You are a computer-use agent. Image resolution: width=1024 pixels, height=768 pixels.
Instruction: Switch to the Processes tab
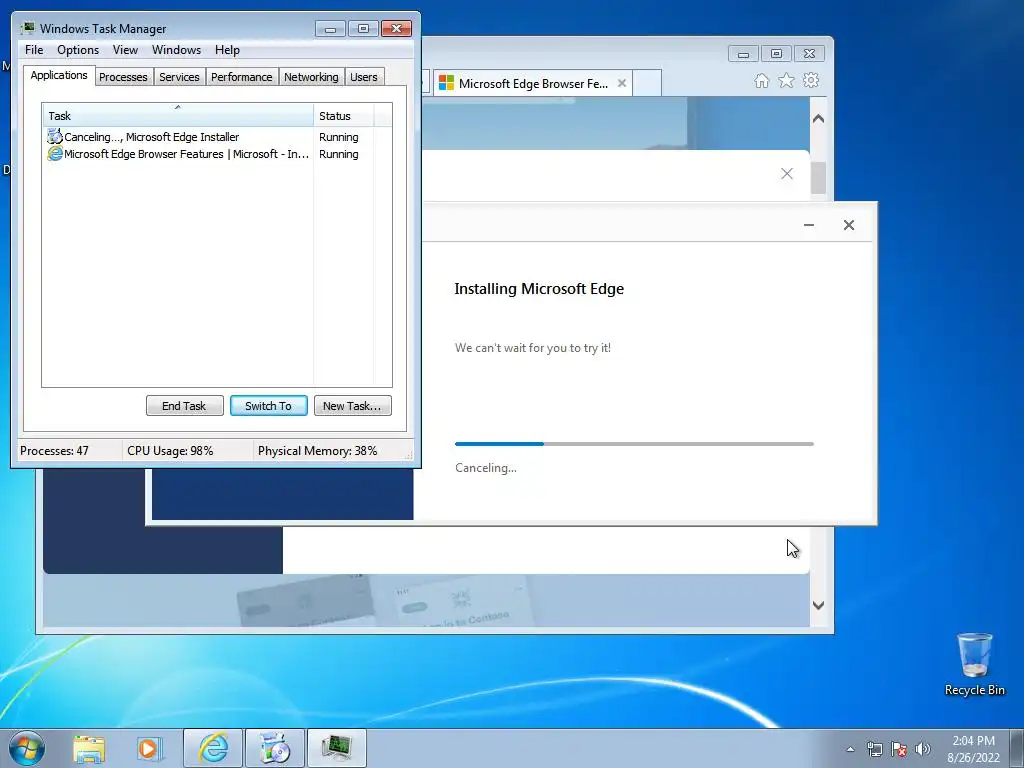[x=123, y=77]
